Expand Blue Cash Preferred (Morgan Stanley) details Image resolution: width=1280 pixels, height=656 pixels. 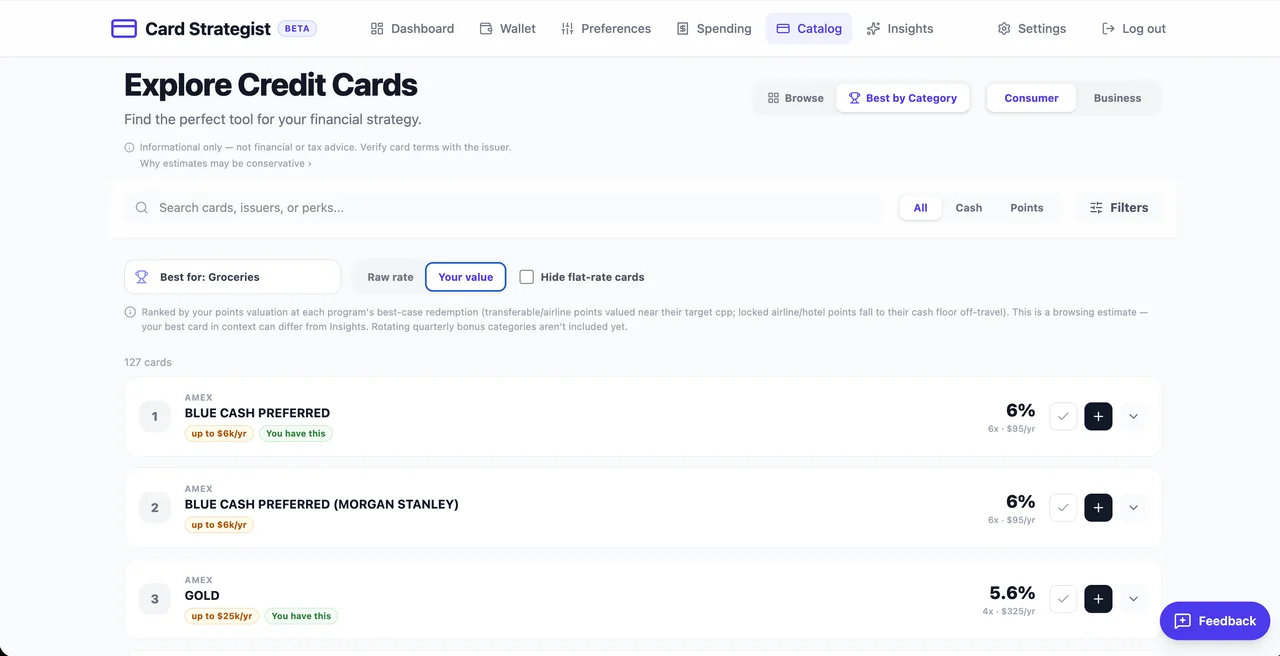click(x=1133, y=508)
